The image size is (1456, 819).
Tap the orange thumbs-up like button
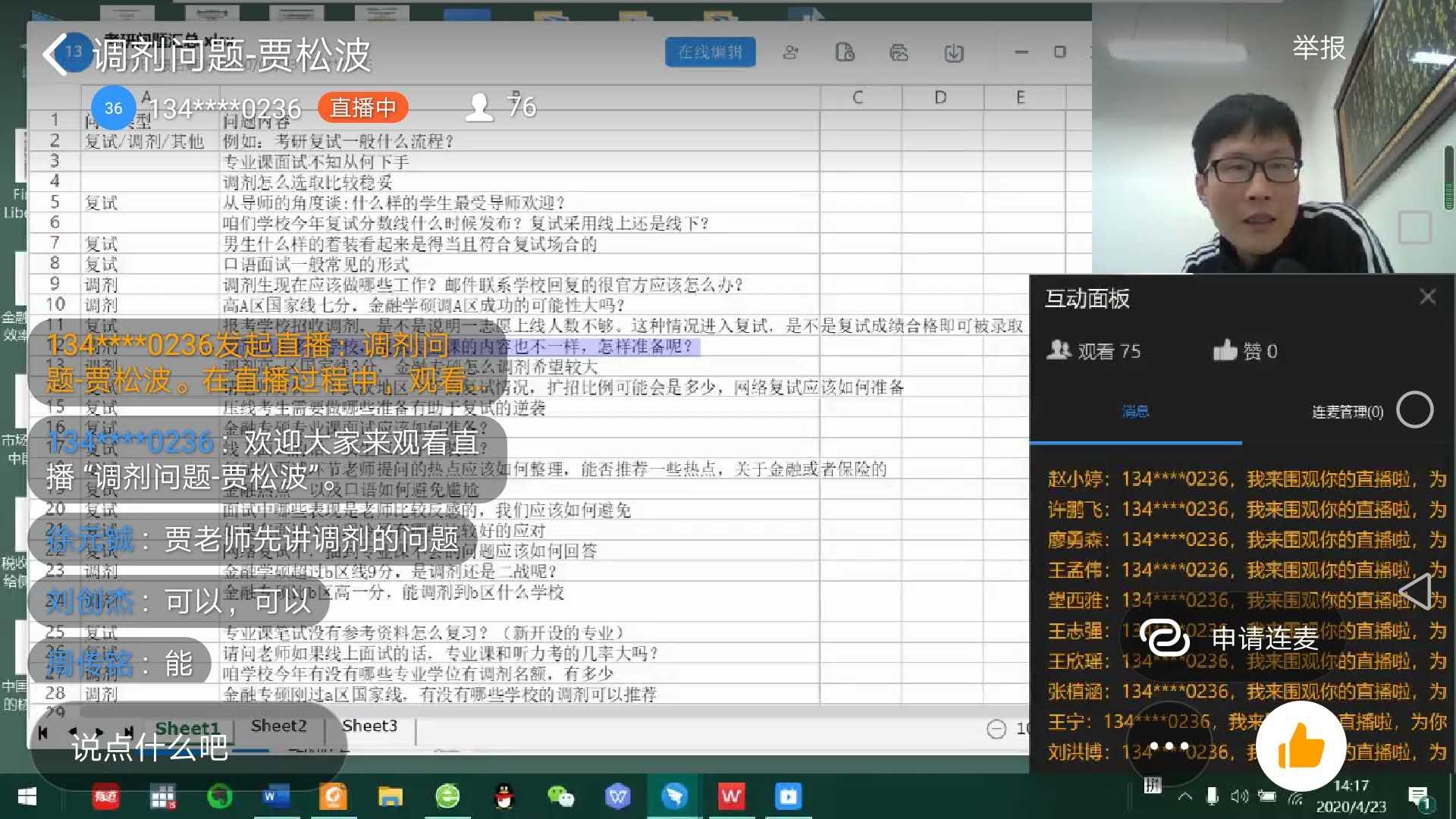(1301, 746)
